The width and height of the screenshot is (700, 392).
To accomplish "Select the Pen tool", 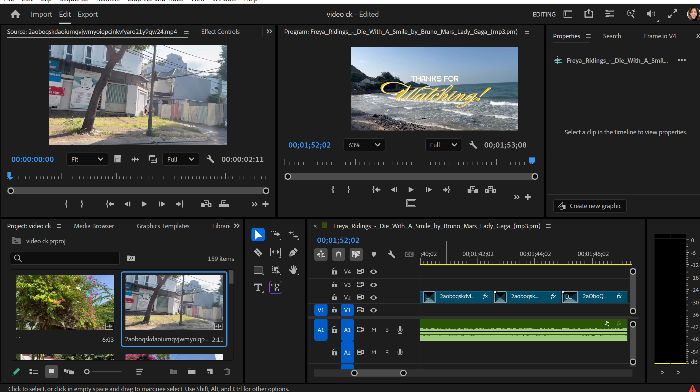I will 293,252.
